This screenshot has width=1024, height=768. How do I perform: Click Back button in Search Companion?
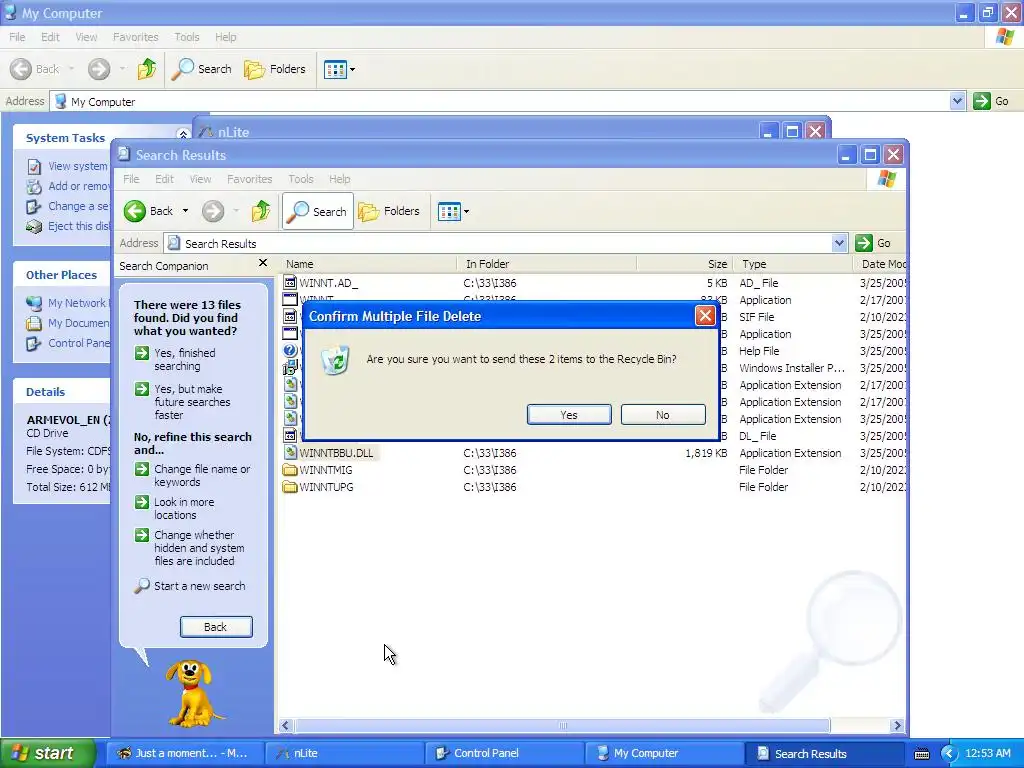click(x=216, y=627)
